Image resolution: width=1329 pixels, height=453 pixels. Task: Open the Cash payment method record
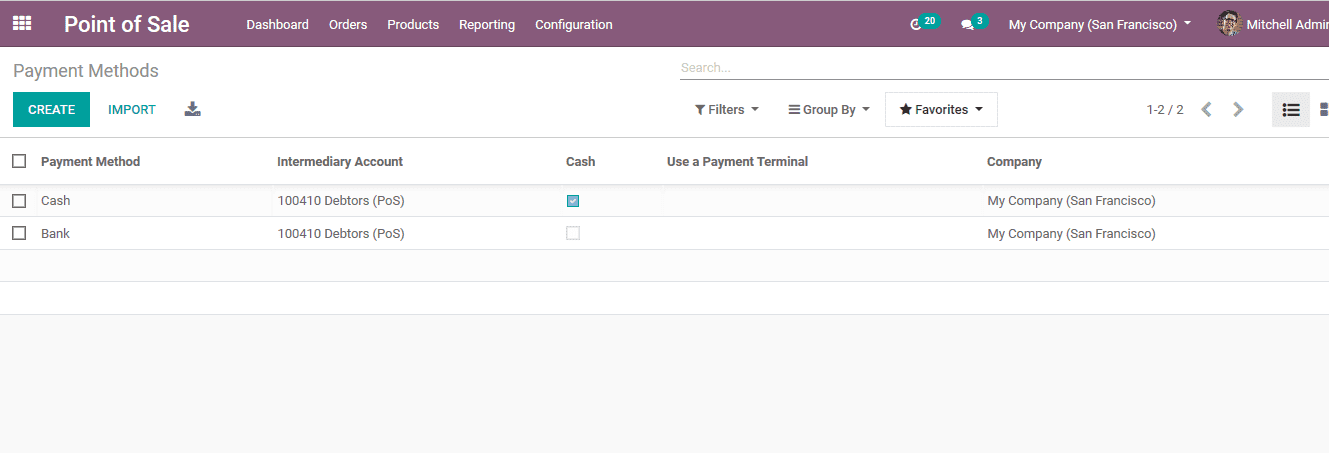pyautogui.click(x=56, y=201)
